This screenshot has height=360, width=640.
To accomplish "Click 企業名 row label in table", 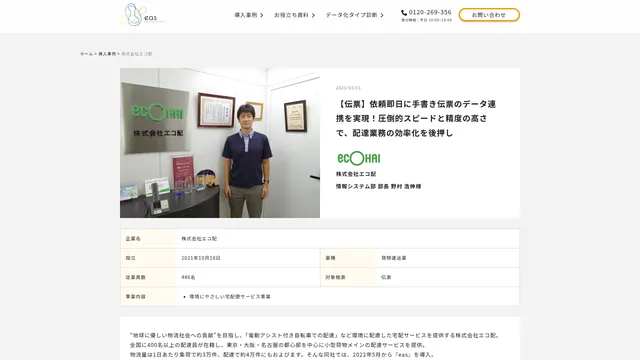I will 133,239.
